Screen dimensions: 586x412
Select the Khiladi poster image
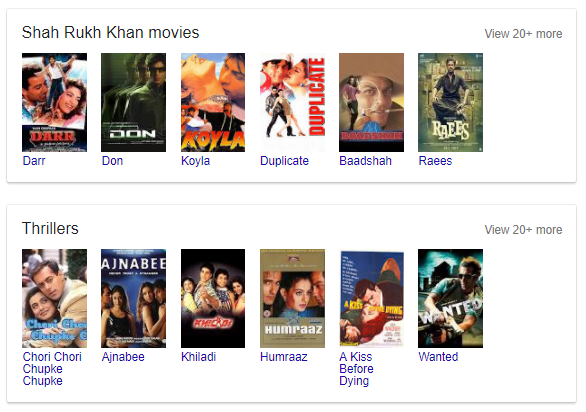(x=213, y=298)
